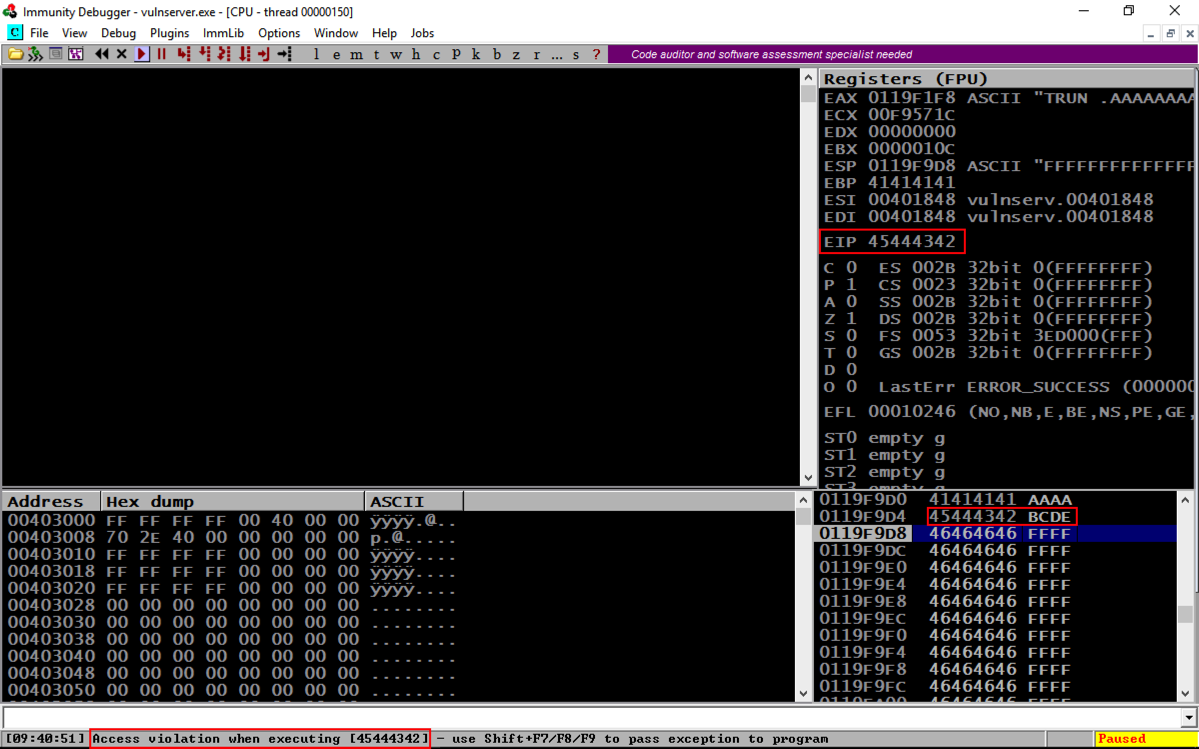Open the View menu
The width and height of the screenshot is (1199, 749).
click(74, 33)
